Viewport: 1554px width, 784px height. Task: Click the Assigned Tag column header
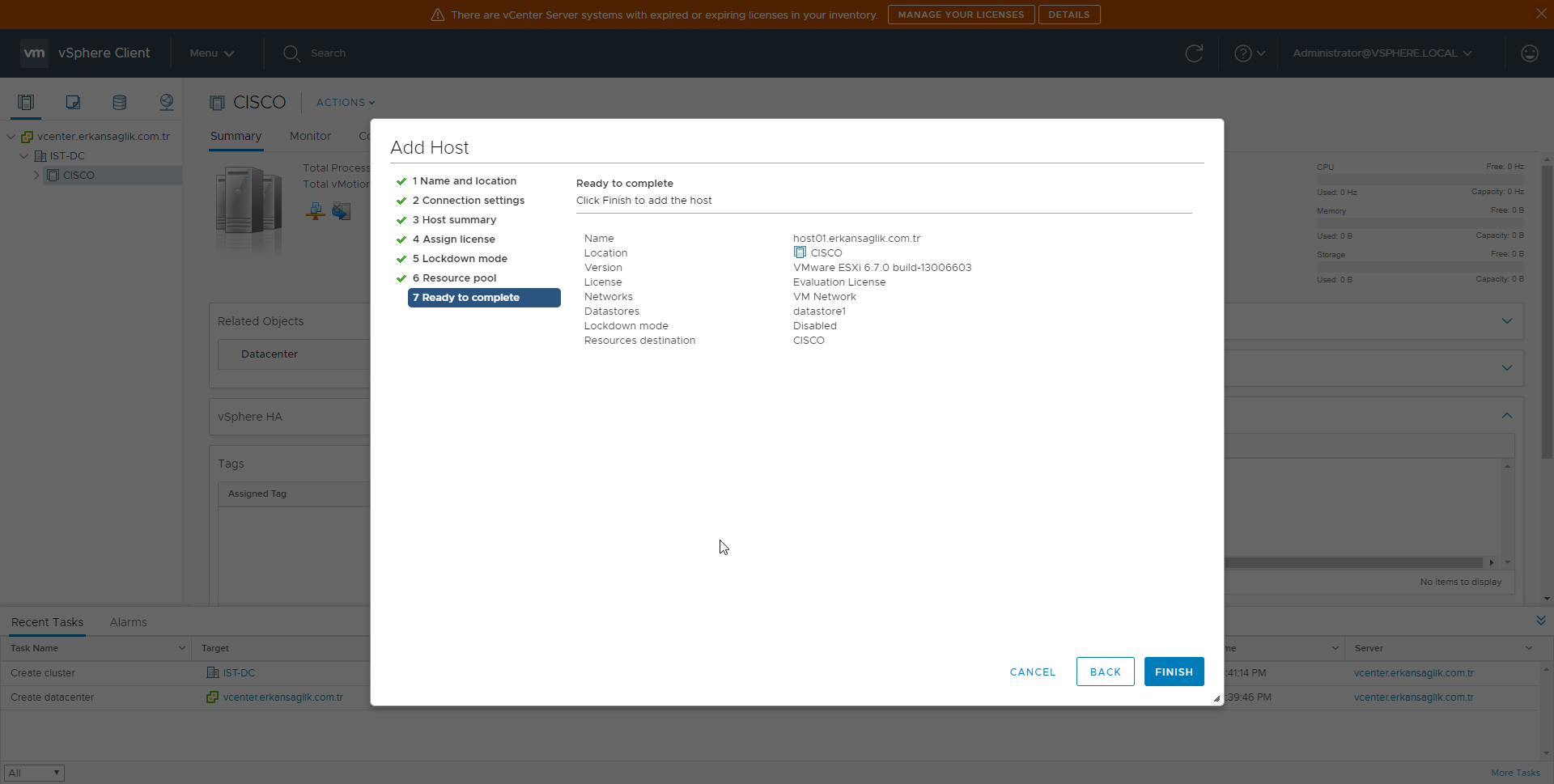point(257,494)
